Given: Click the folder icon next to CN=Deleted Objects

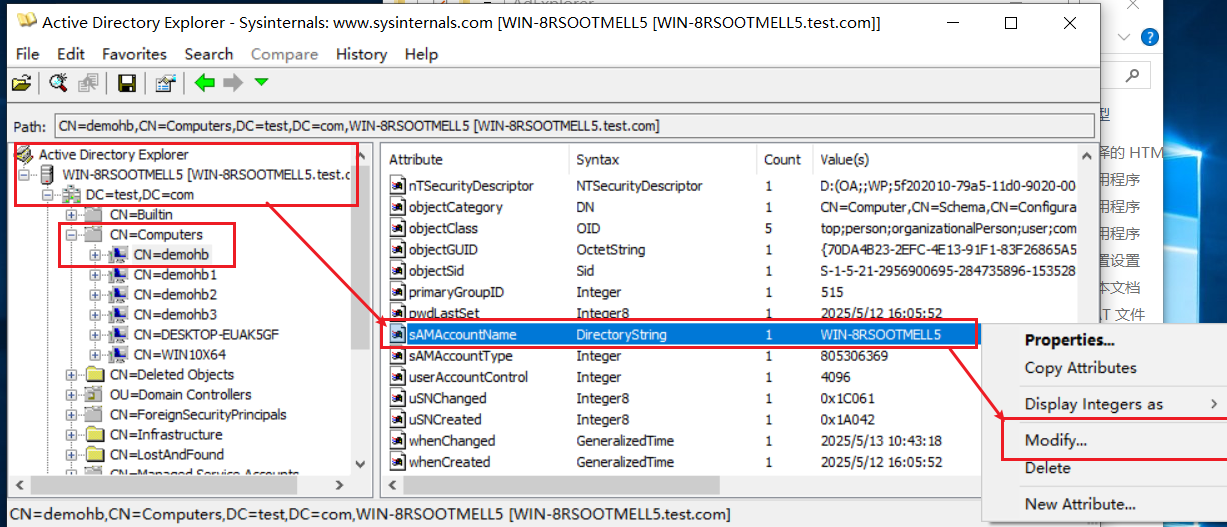Looking at the screenshot, I should (95, 375).
